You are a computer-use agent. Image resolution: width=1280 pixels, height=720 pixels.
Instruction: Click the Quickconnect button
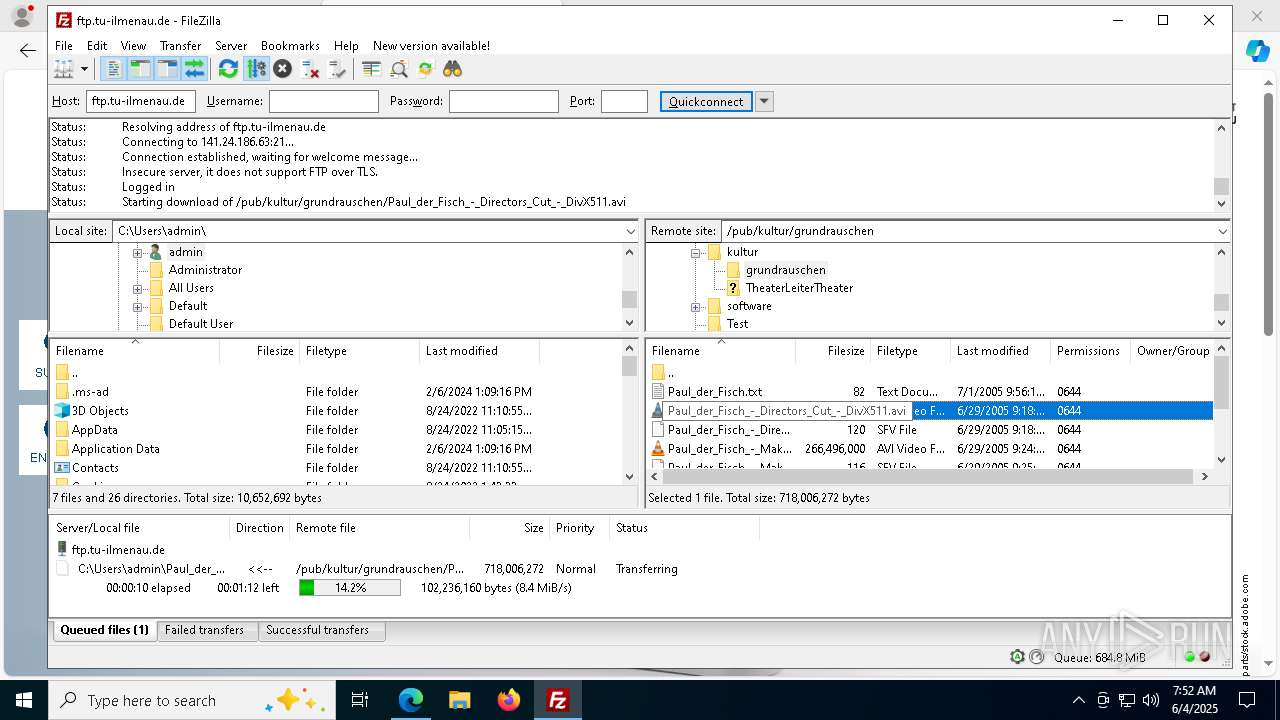click(706, 101)
